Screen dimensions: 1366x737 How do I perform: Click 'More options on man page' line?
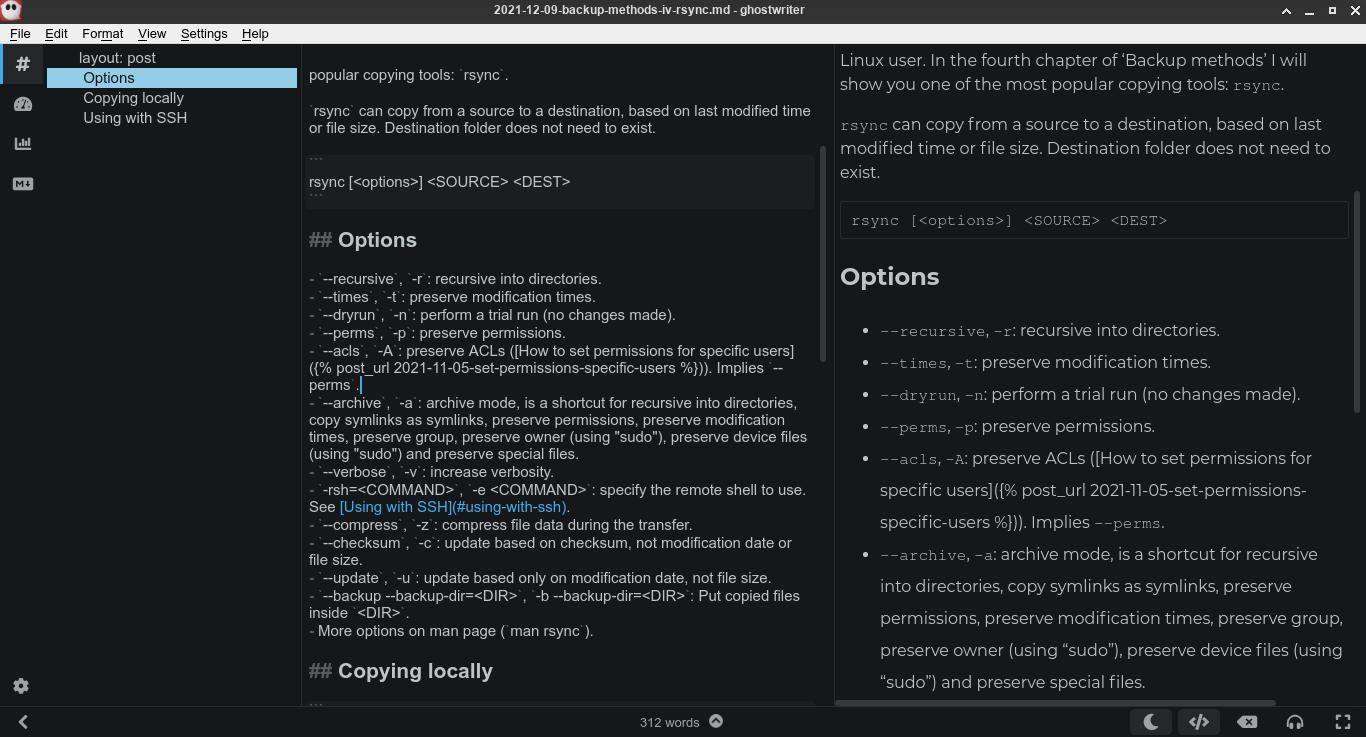(451, 631)
